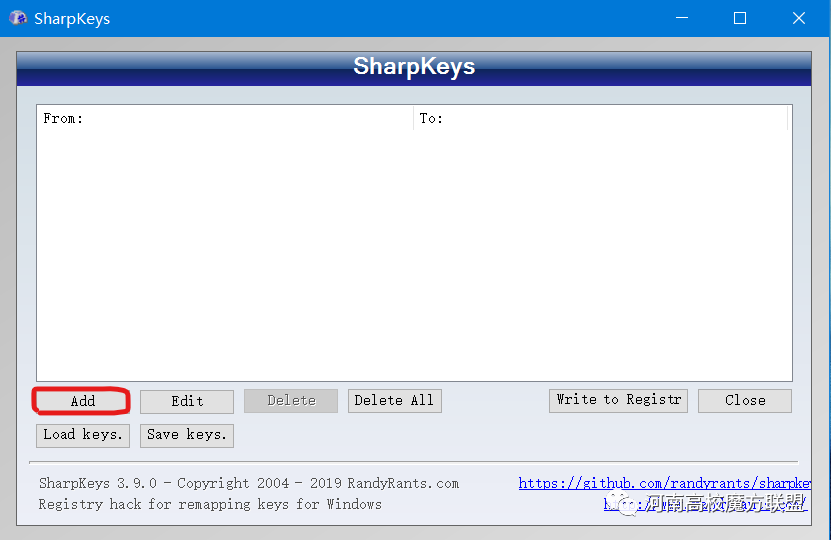Click the Close button beside Write to Registry
The height and width of the screenshot is (540, 831).
point(745,400)
